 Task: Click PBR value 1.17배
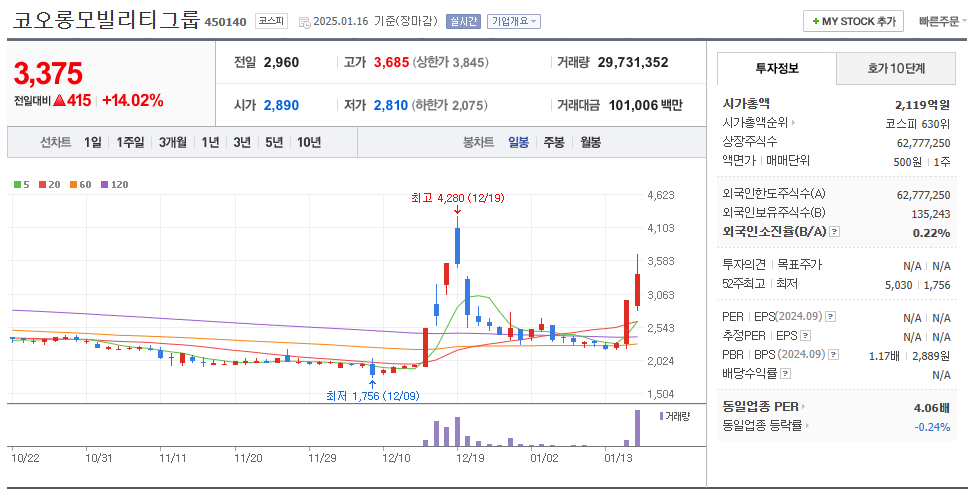click(x=885, y=356)
